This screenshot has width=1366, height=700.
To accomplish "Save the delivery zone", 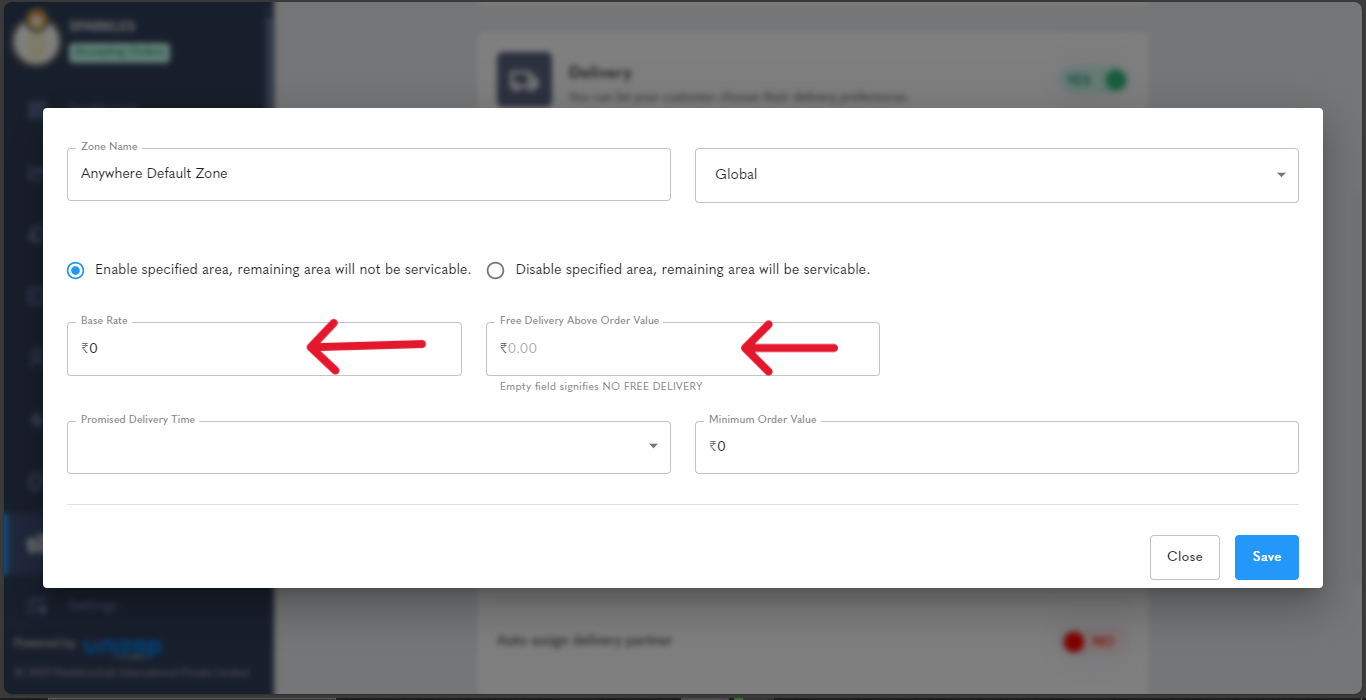I will tap(1267, 557).
